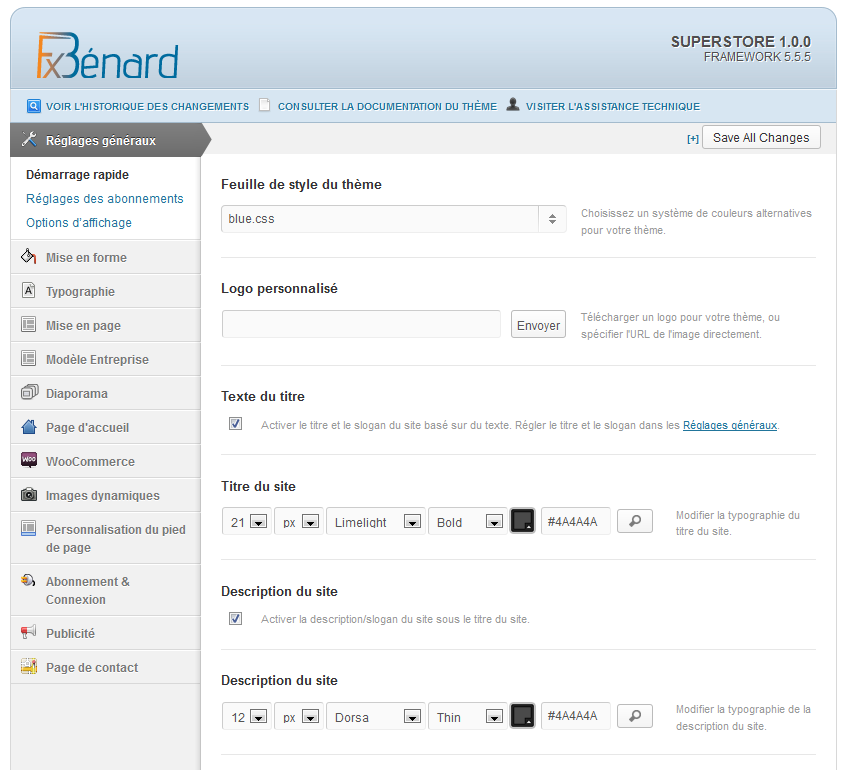Click the Diaporama slides icon
The height and width of the screenshot is (770, 845).
coord(29,393)
